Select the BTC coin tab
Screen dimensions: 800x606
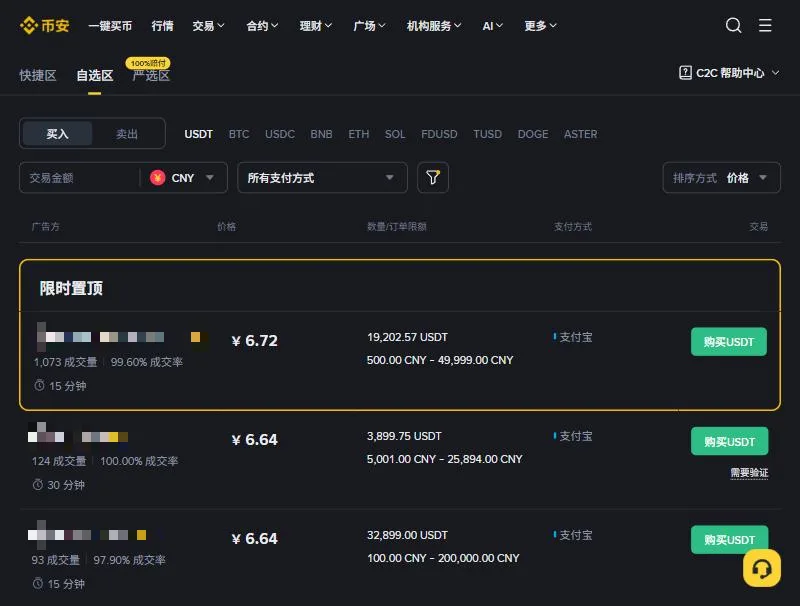tap(239, 134)
